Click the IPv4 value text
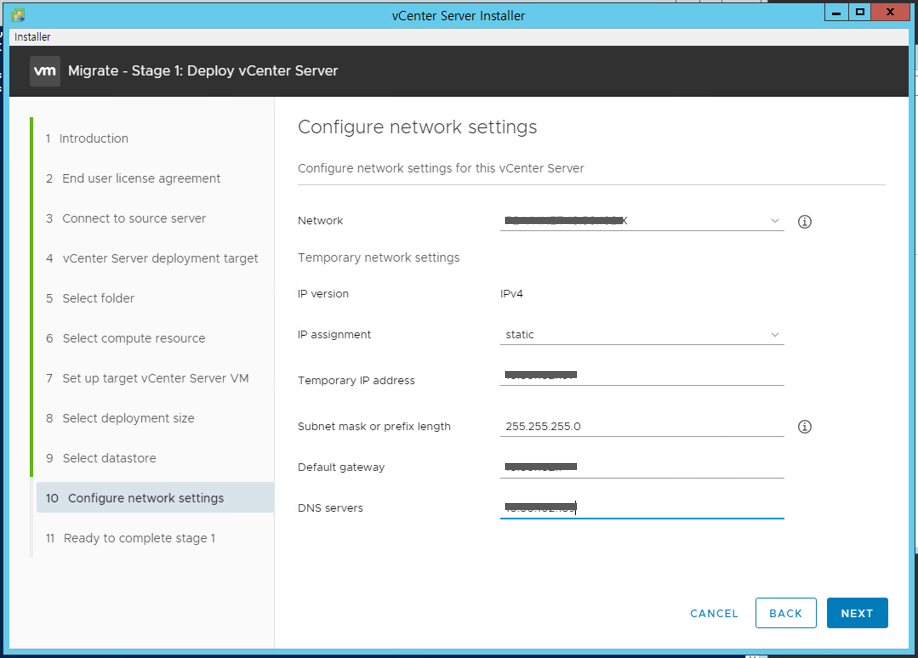918x658 pixels. click(512, 294)
